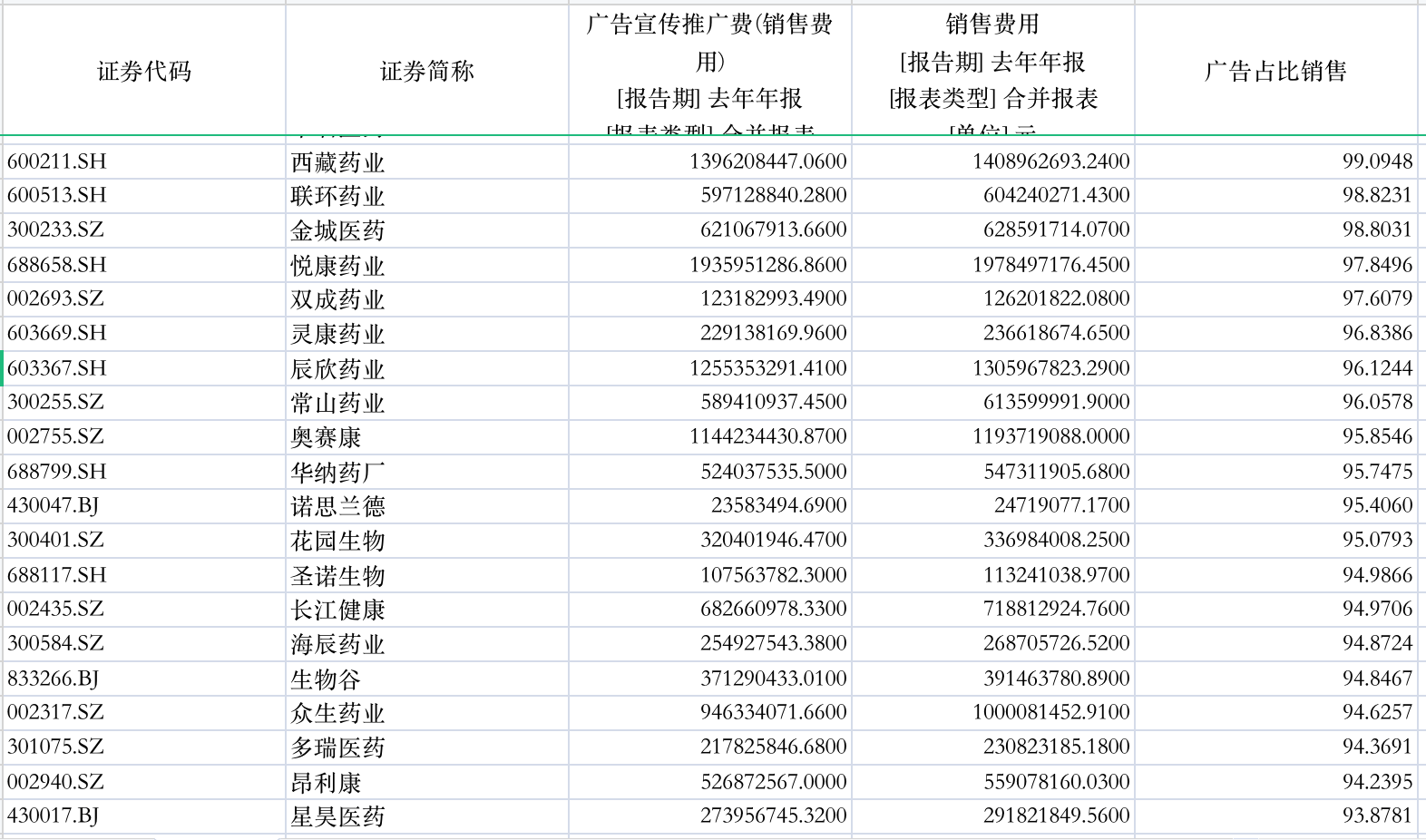Click the 长江健康 cell
1426x840 pixels.
click(426, 609)
